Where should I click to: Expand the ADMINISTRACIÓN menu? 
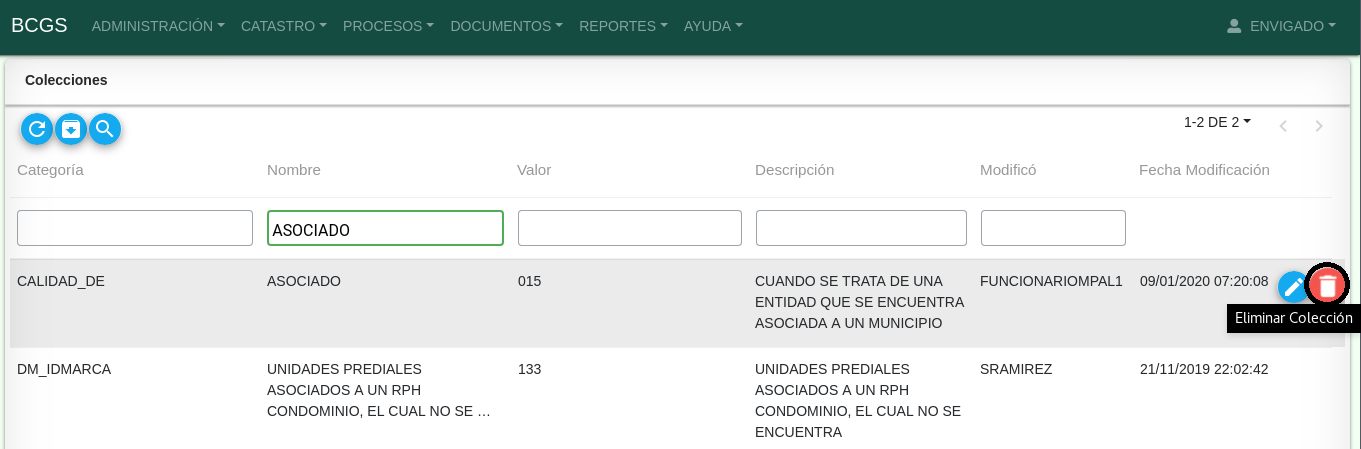(x=158, y=26)
